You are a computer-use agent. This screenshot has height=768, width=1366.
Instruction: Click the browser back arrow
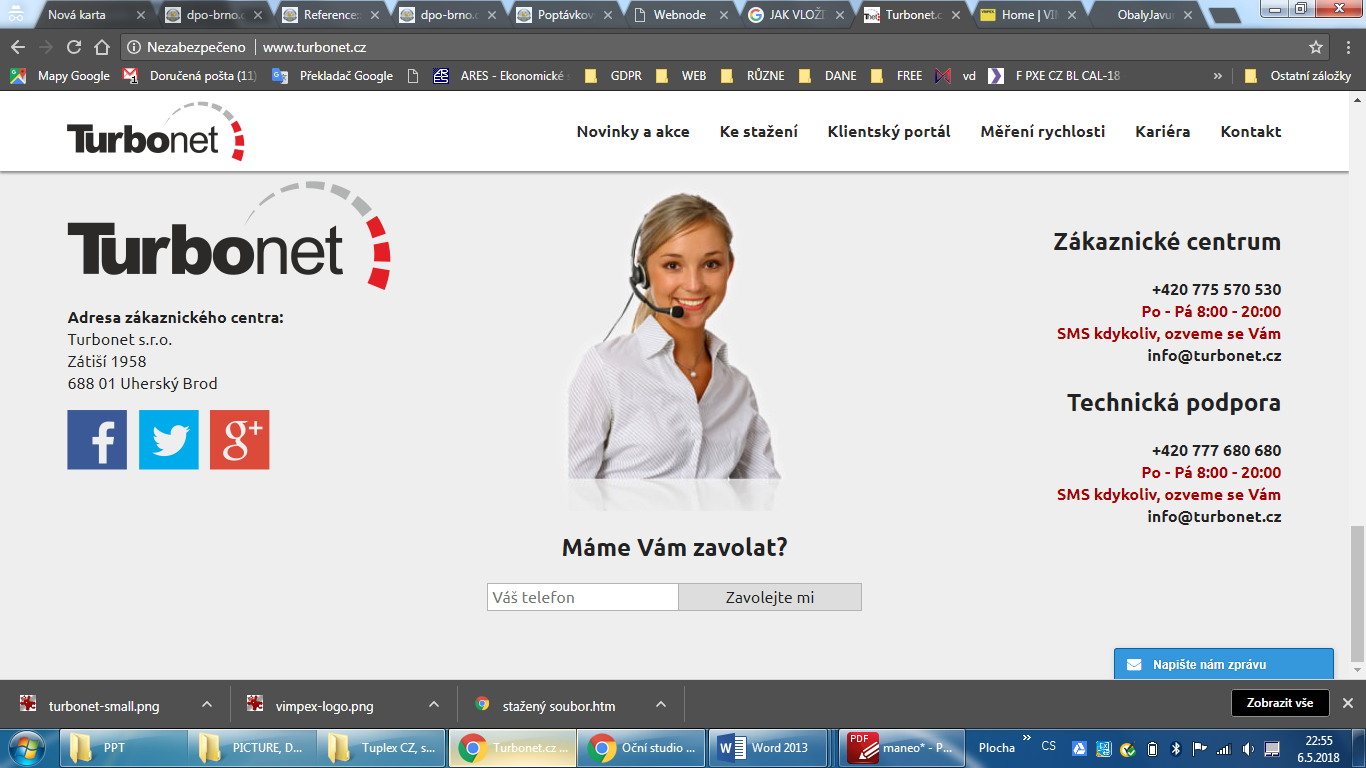18,47
